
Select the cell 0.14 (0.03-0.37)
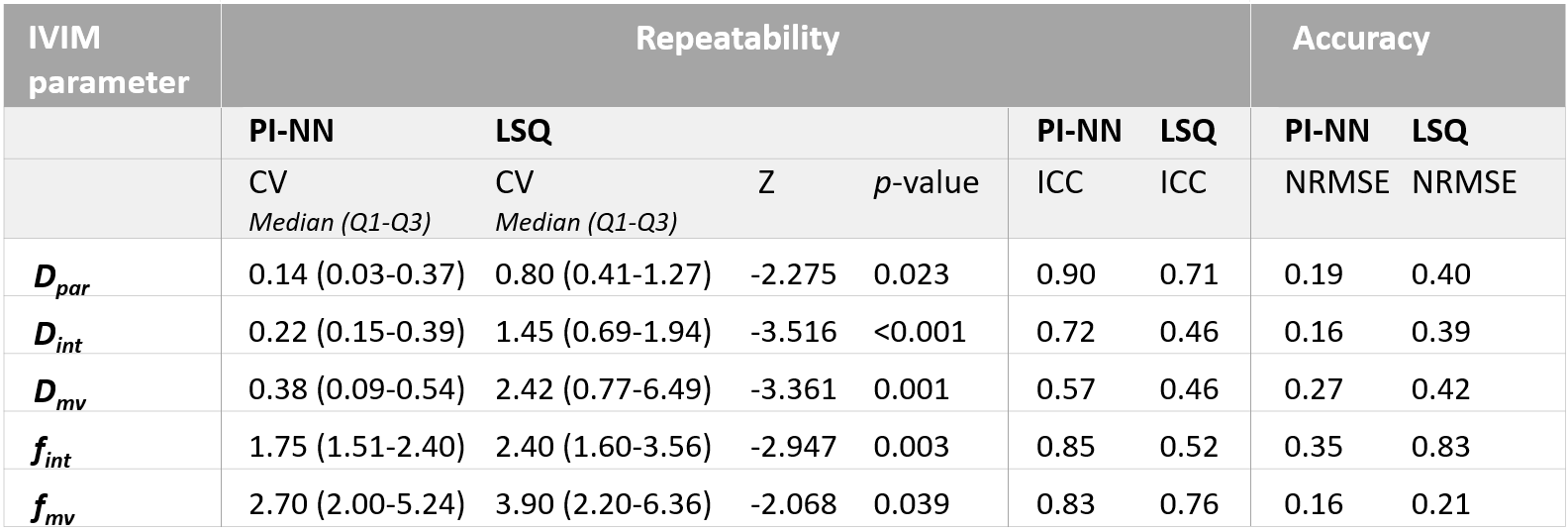356,273
